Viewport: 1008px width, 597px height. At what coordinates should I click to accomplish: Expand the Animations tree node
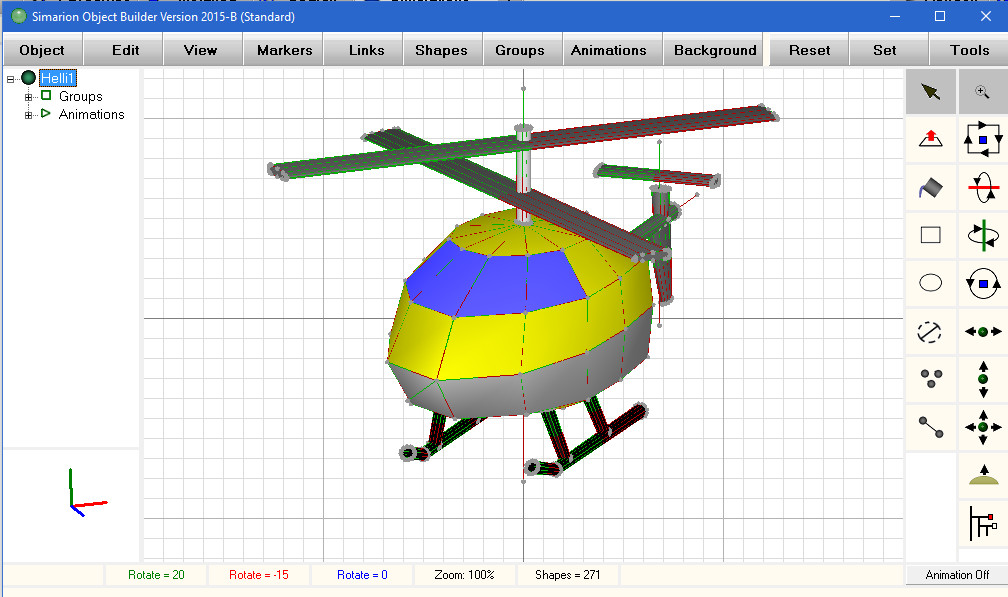tap(30, 115)
